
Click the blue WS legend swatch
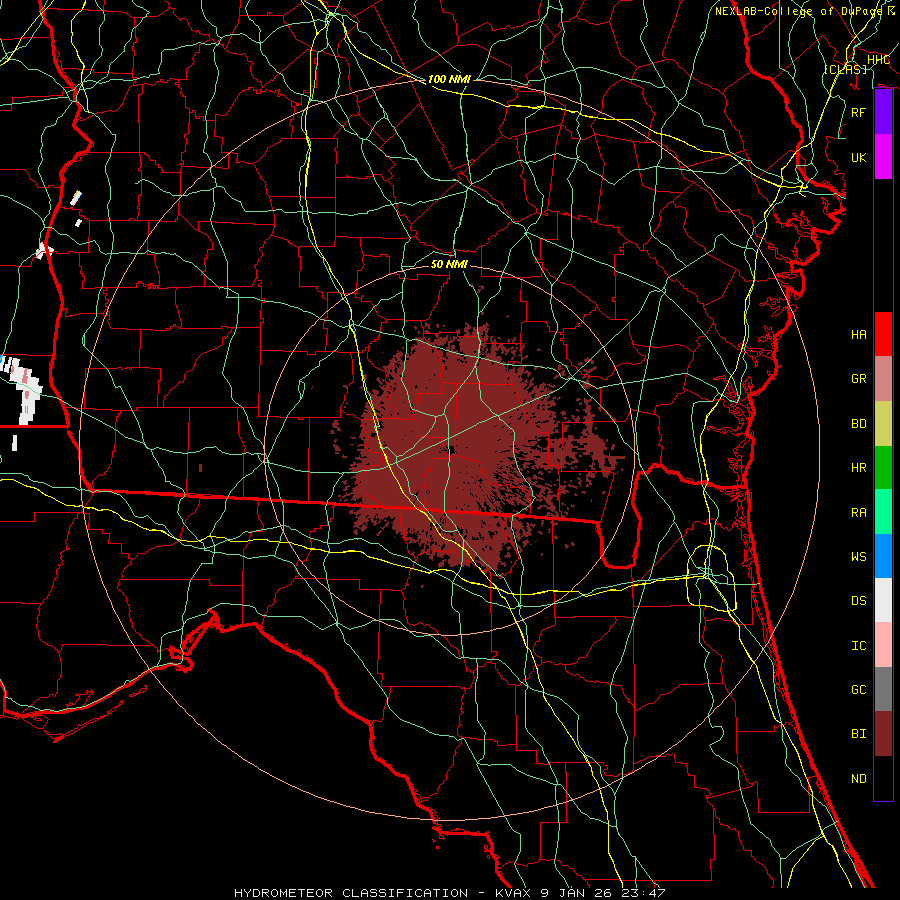point(883,556)
